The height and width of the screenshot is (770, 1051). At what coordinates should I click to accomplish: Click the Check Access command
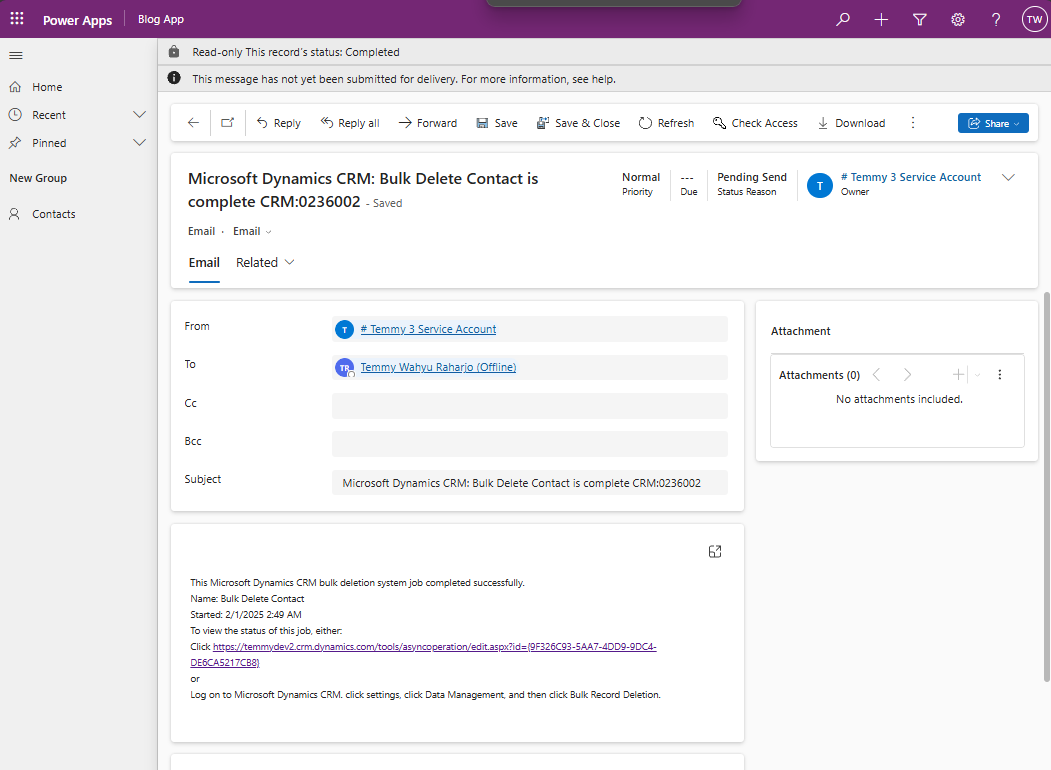coord(755,123)
